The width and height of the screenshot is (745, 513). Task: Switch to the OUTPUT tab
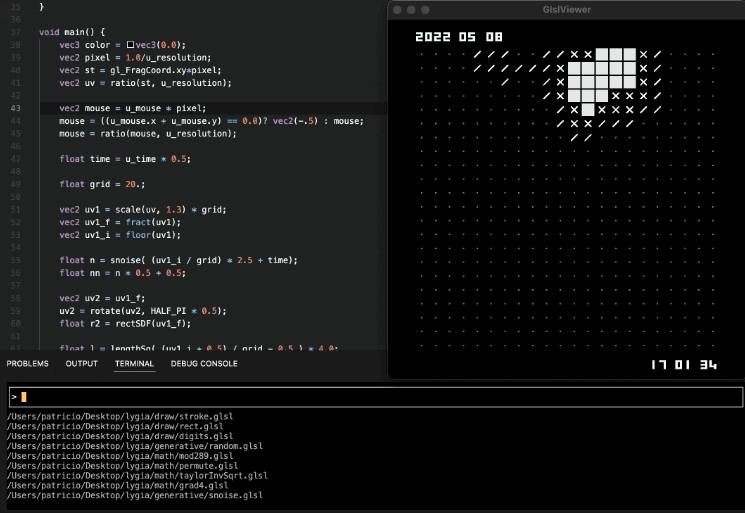click(x=82, y=363)
